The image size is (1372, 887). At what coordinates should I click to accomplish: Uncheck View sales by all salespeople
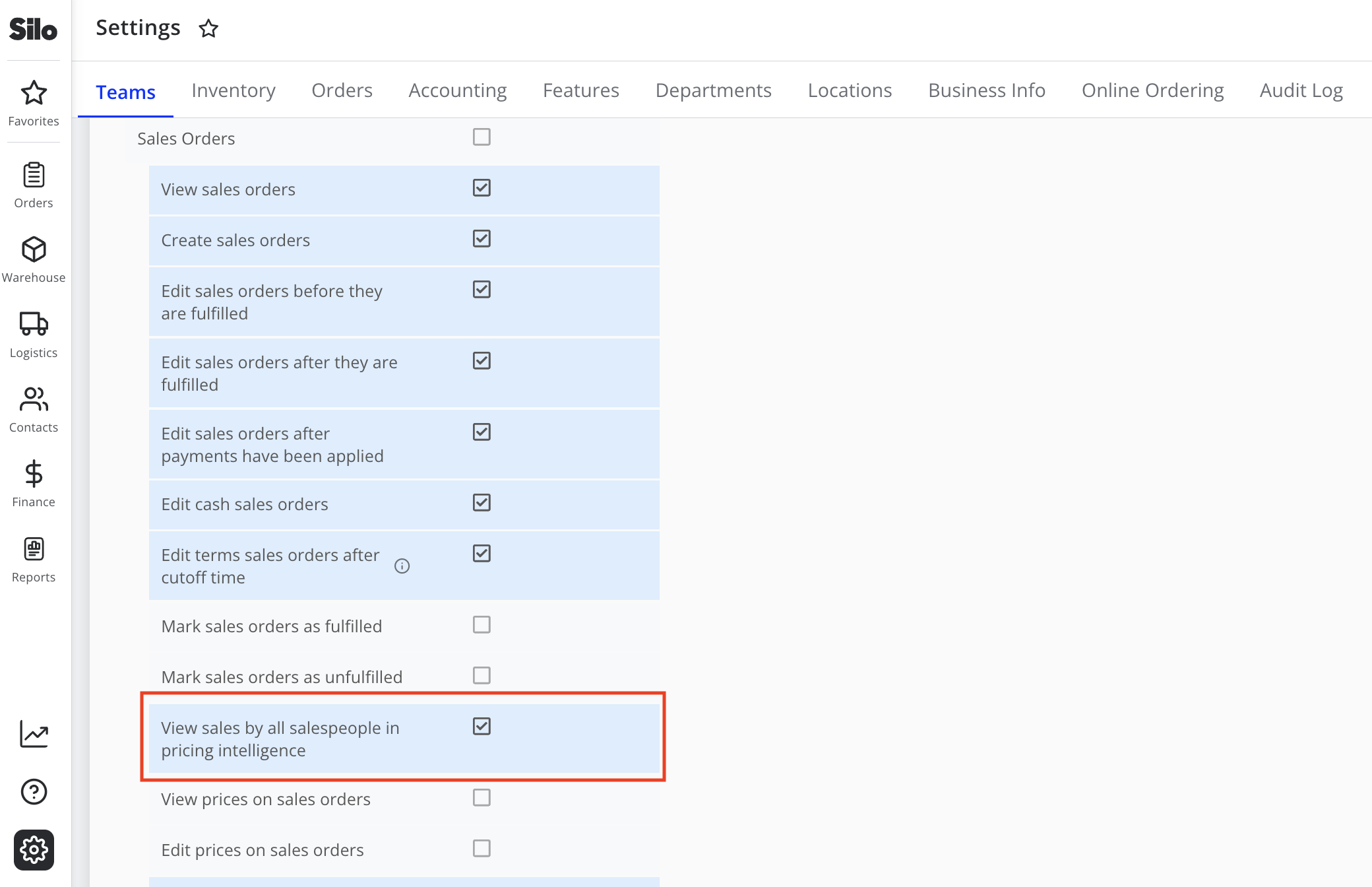482,726
